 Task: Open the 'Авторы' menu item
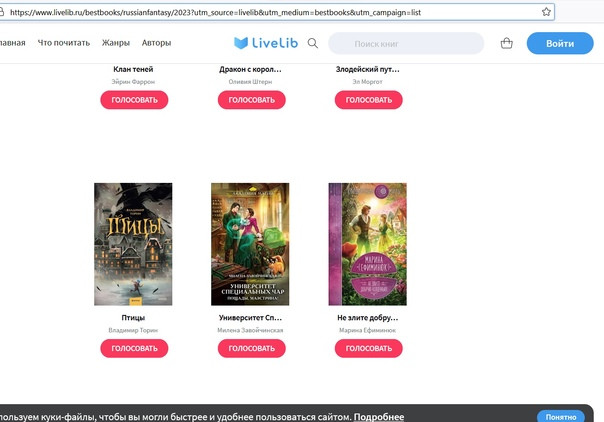click(x=156, y=43)
